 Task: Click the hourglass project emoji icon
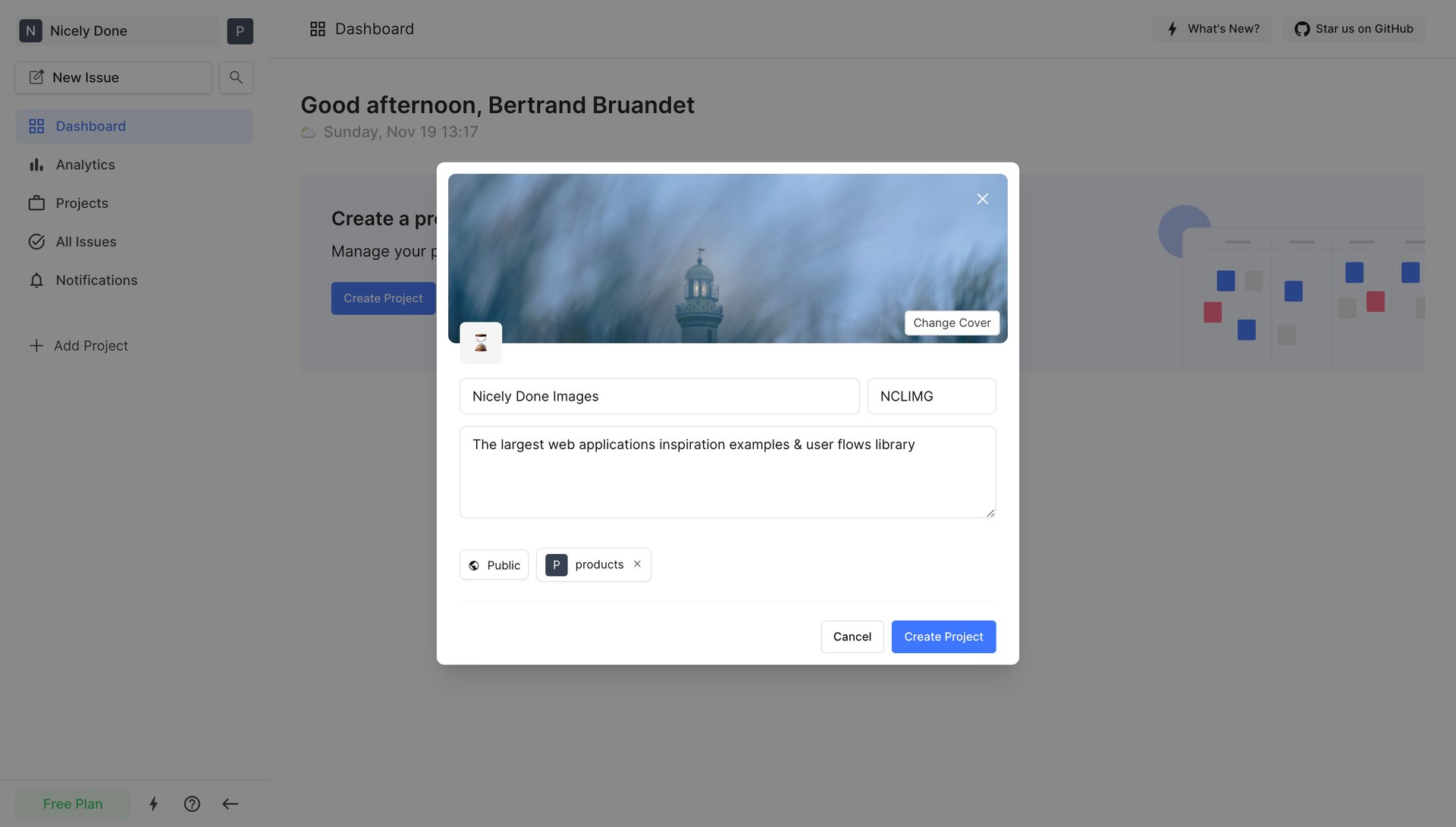[x=481, y=342]
